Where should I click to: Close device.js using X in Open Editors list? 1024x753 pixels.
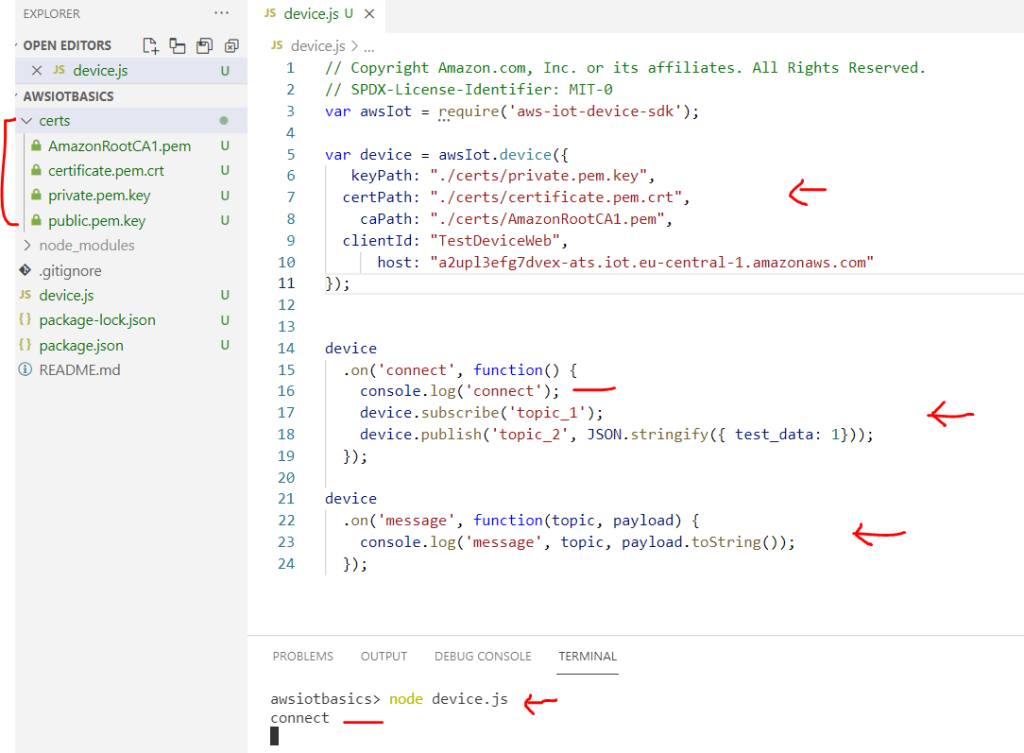[x=37, y=70]
